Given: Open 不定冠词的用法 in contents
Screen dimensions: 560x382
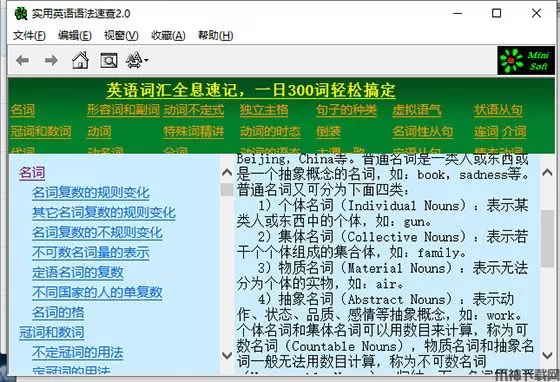Looking at the screenshot, I should coord(78,353).
